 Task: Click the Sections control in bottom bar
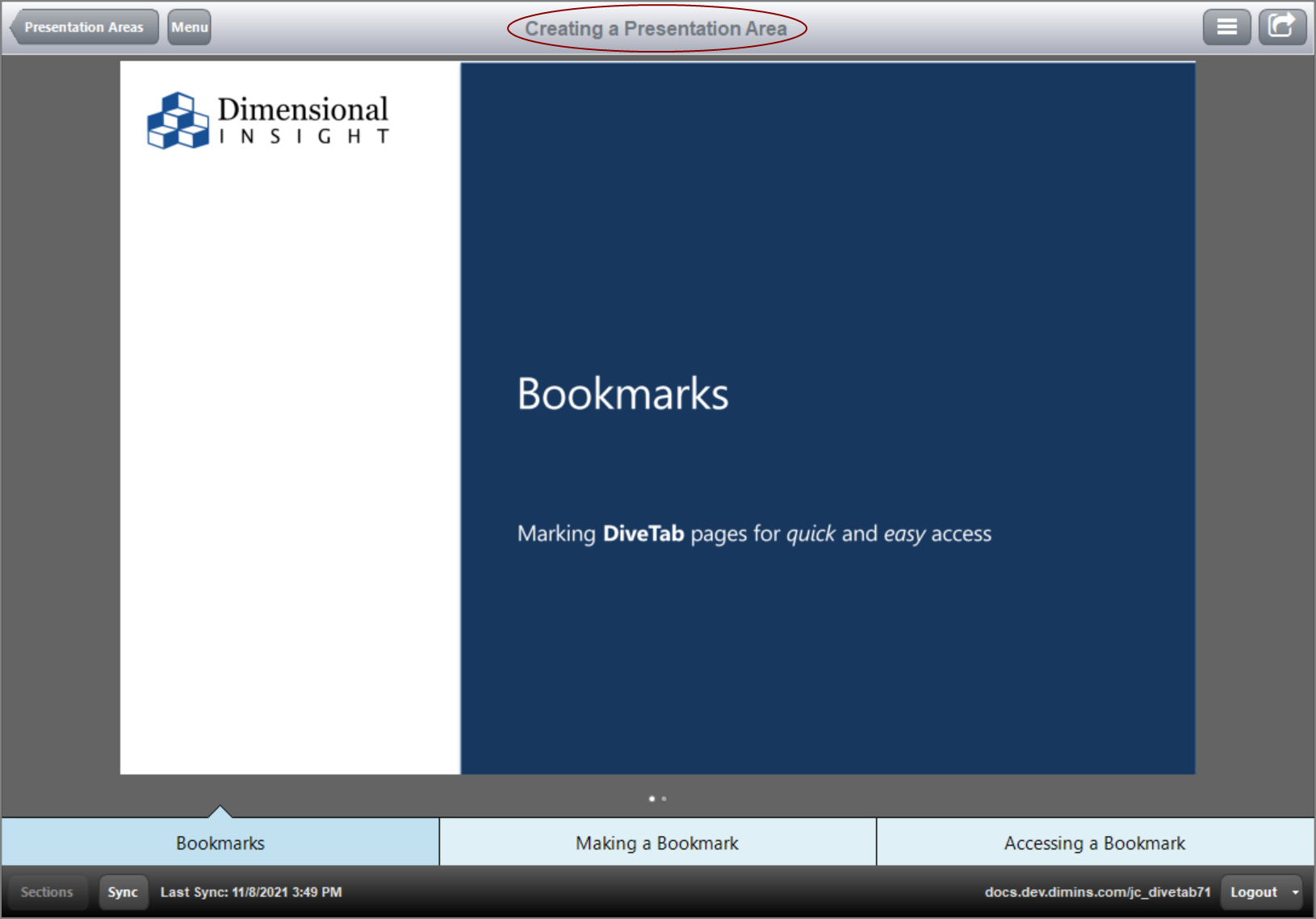(x=46, y=892)
